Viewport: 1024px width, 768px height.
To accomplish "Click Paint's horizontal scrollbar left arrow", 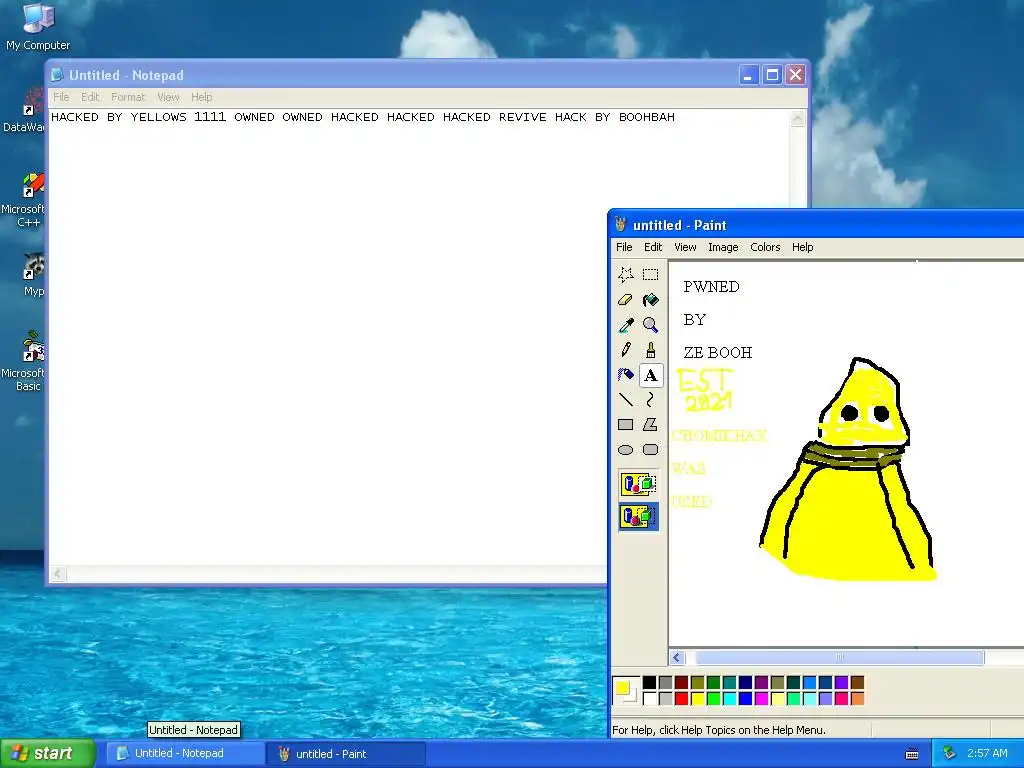I will point(677,658).
